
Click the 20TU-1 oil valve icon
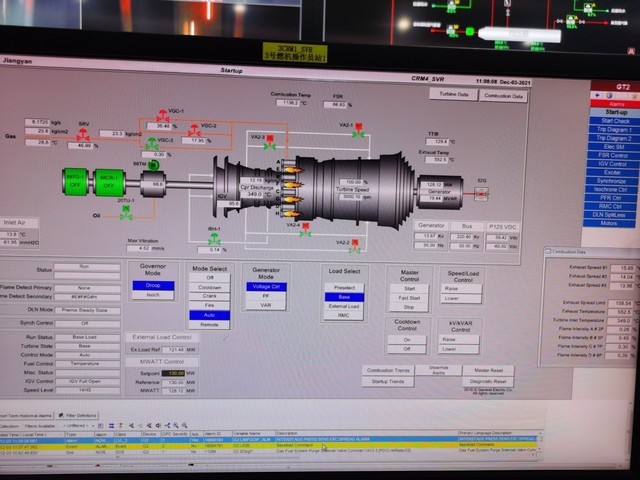(126, 213)
